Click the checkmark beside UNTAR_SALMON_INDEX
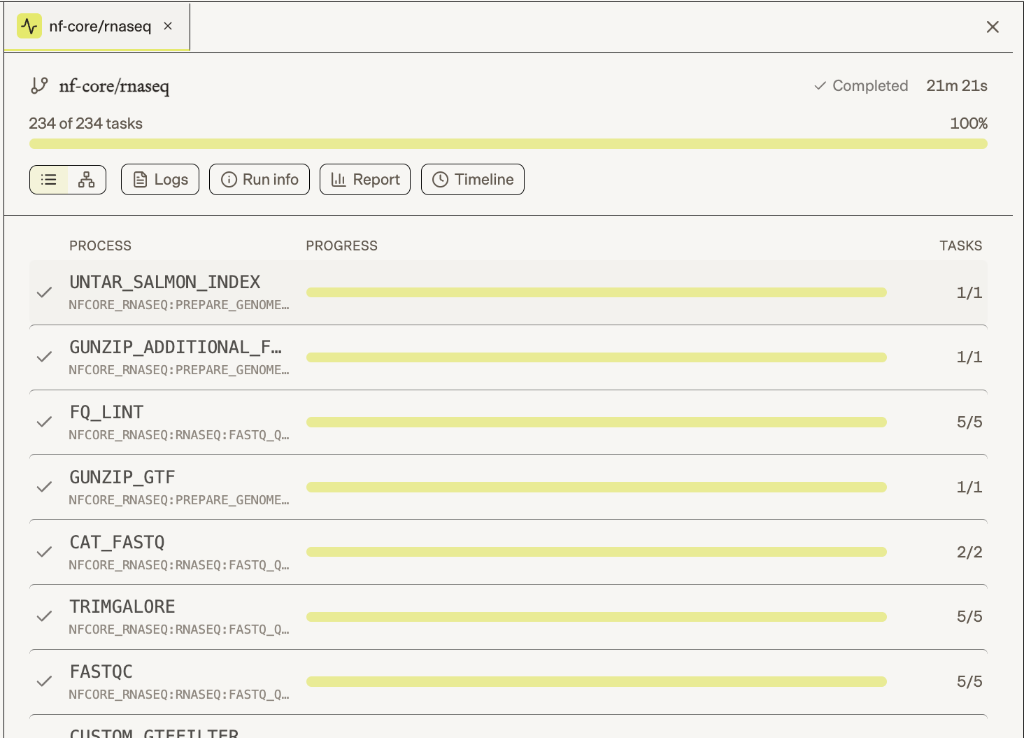1024x738 pixels. (44, 293)
